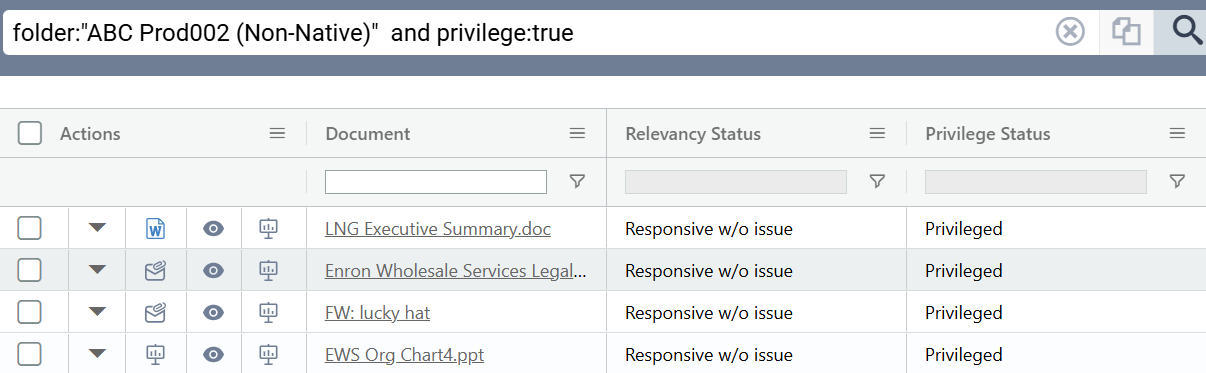The width and height of the screenshot is (1206, 373).
Task: Click the copy search icon beside the query
Action: pyautogui.click(x=1127, y=33)
